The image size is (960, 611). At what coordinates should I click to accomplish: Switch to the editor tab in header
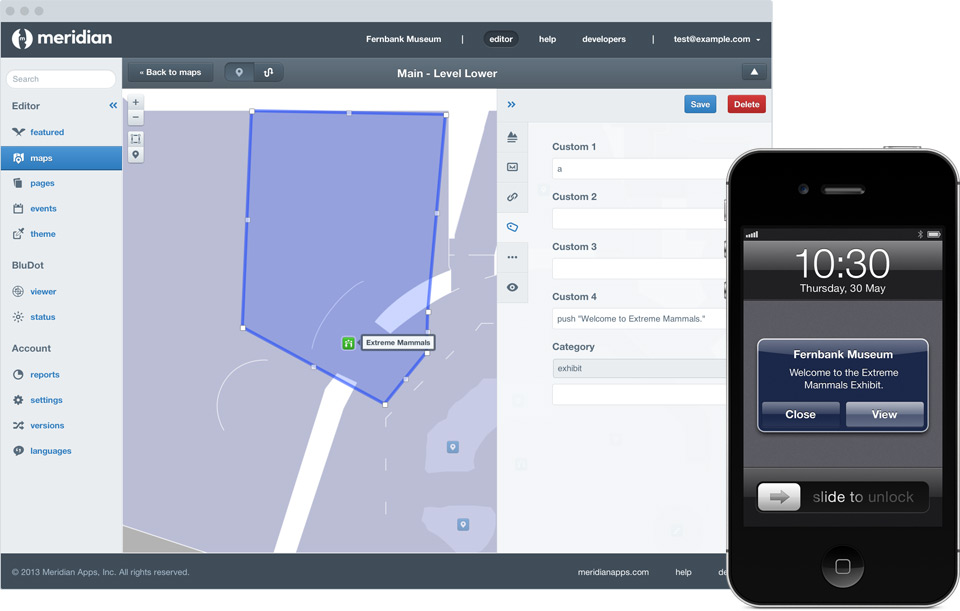tap(501, 39)
